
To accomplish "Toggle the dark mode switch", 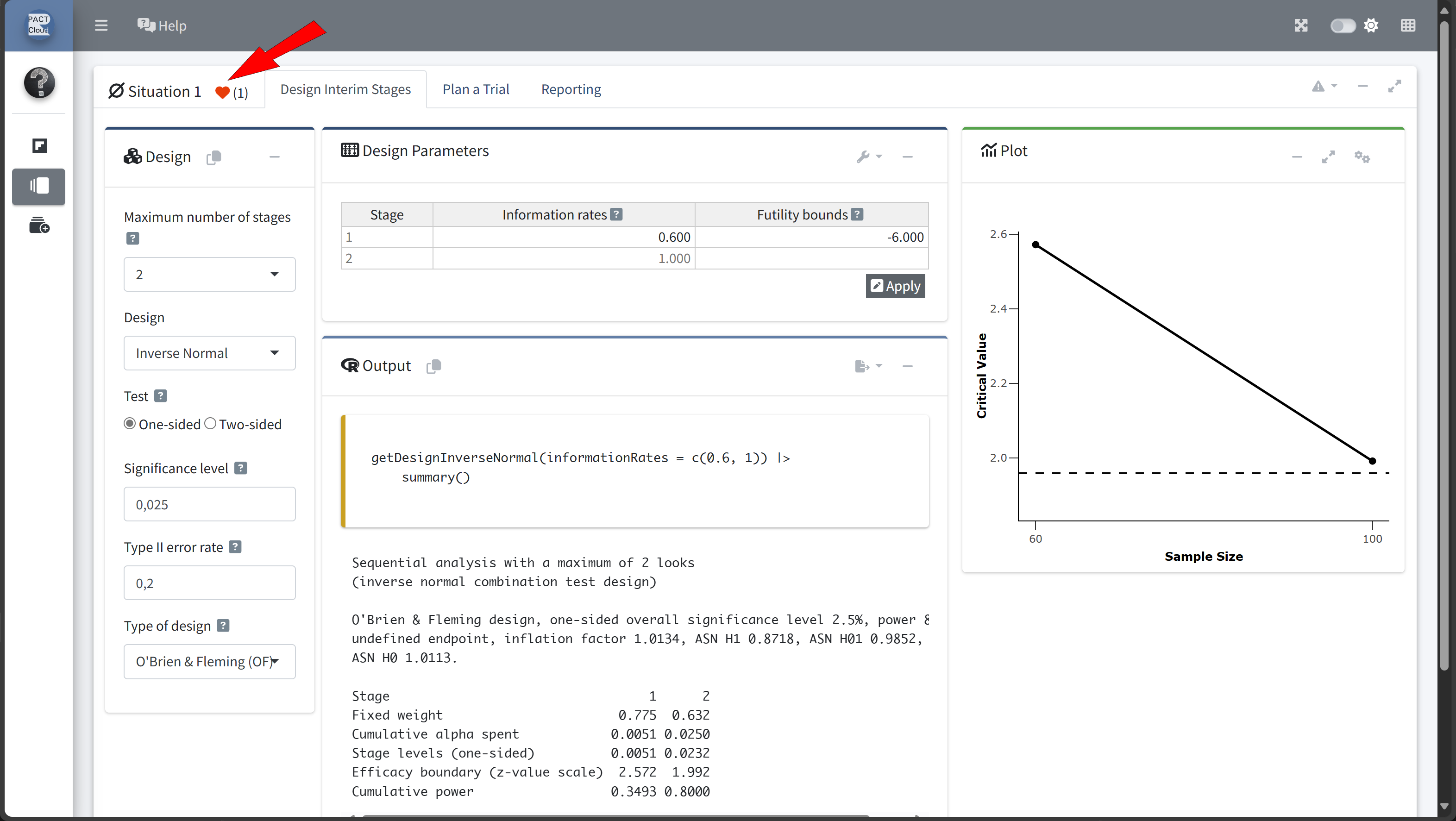I will click(1343, 25).
